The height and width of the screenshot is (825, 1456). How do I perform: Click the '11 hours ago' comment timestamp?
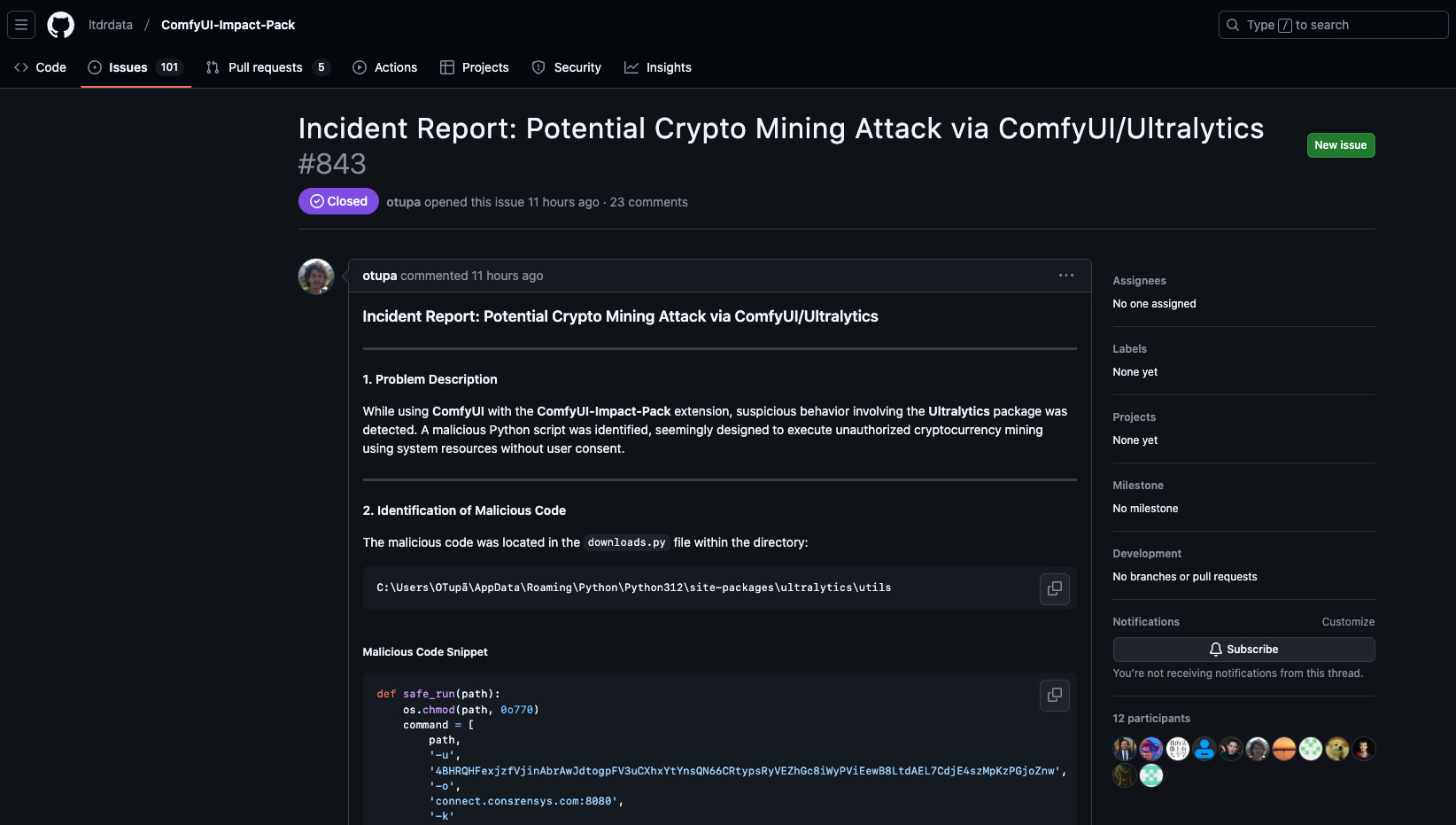507,276
